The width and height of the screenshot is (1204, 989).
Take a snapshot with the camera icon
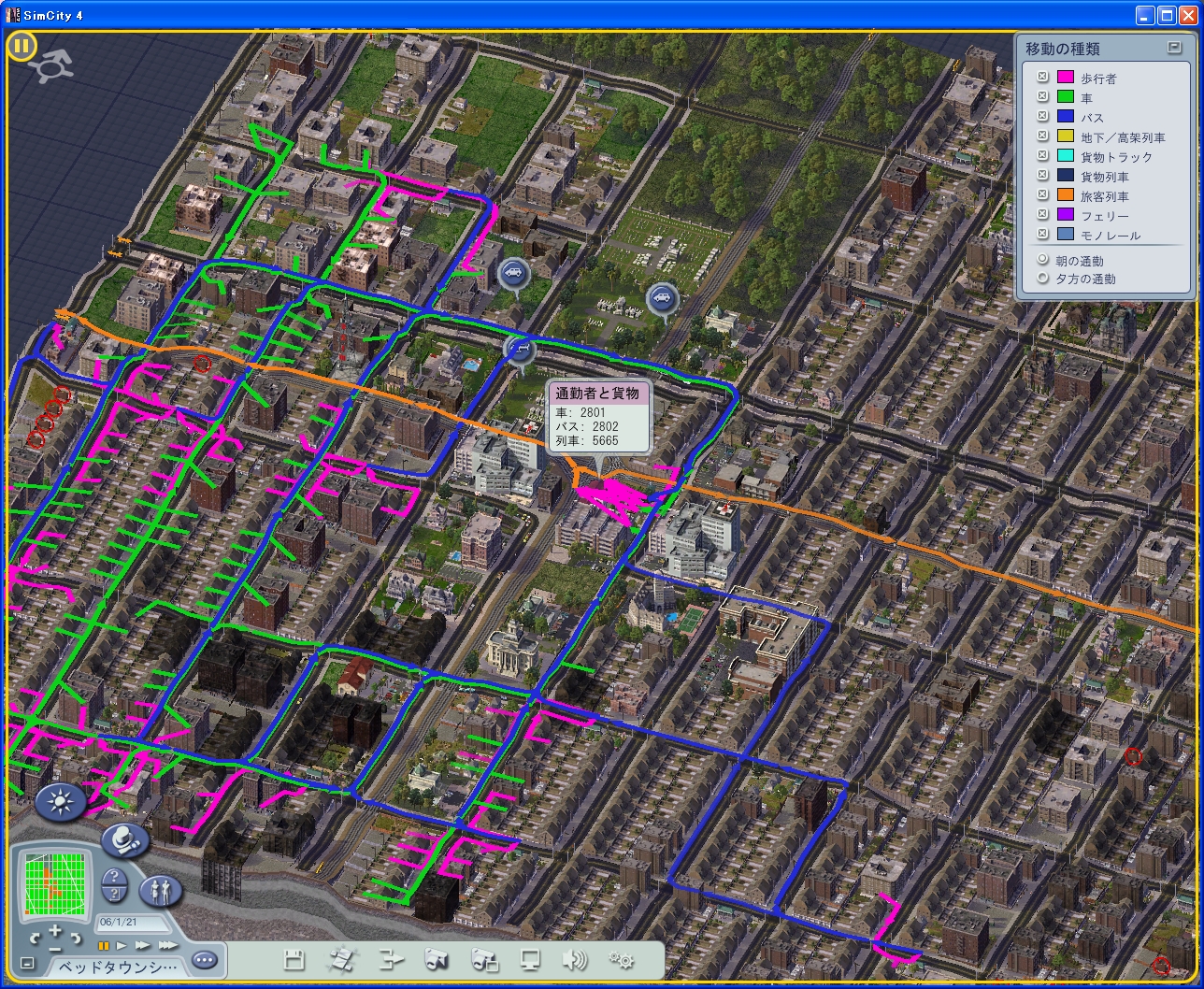tap(437, 959)
